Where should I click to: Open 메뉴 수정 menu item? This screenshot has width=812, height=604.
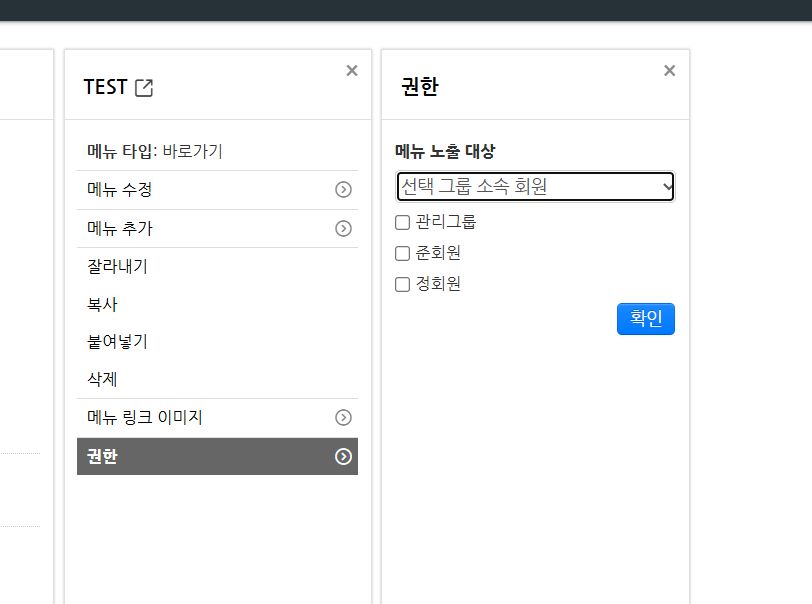(x=218, y=190)
